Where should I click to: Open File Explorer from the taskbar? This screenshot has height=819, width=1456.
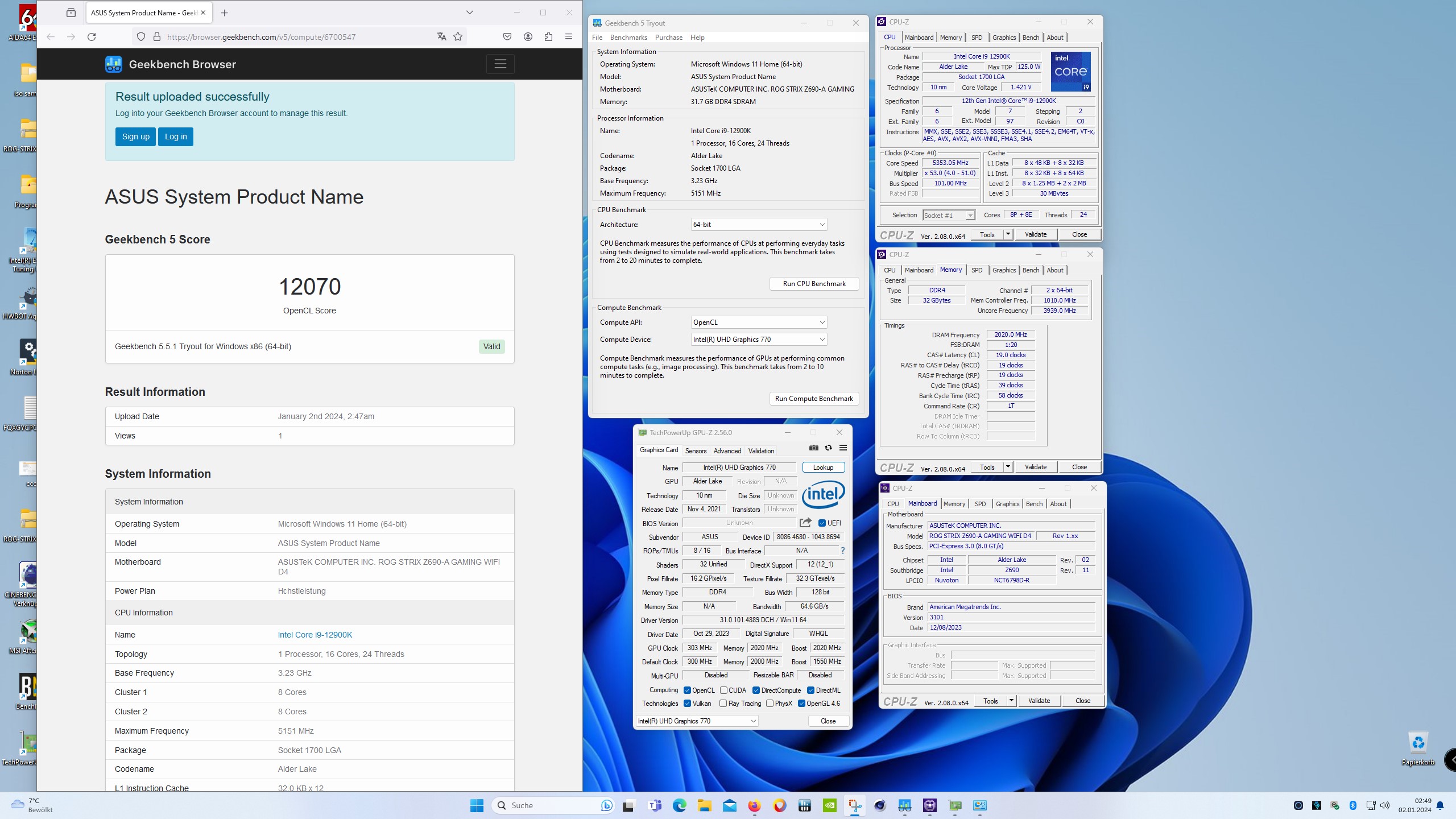point(705,805)
